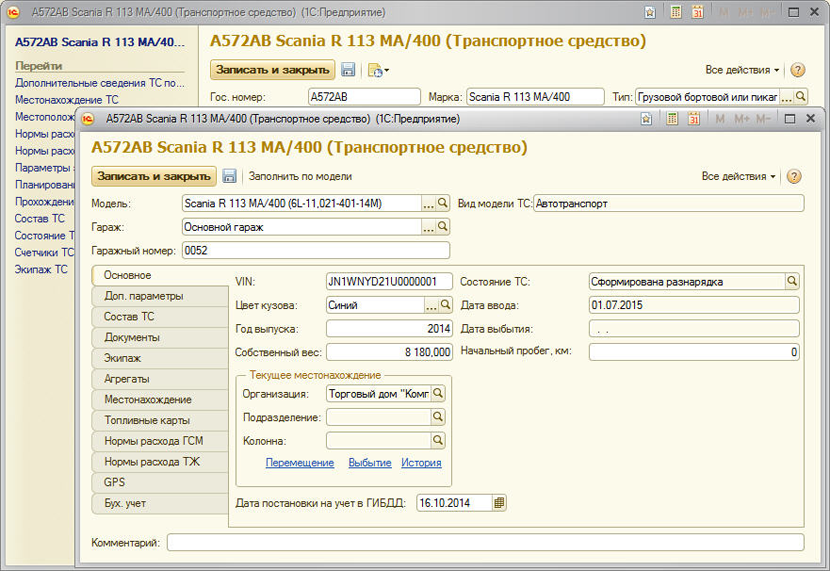Open help icon in back window
The width and height of the screenshot is (830, 571).
click(x=797, y=70)
